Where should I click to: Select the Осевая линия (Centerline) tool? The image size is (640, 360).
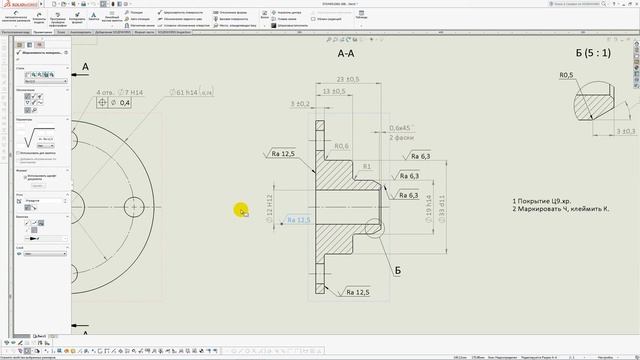click(x=284, y=19)
